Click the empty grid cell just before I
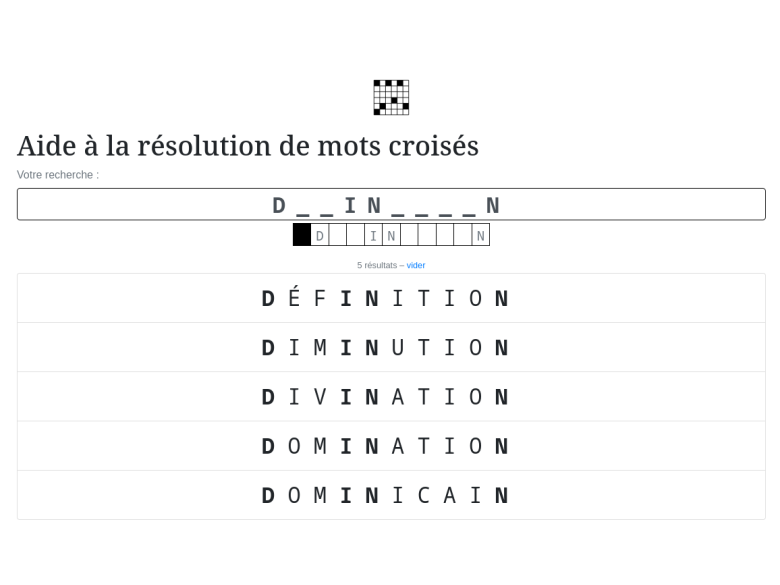Image resolution: width=780 pixels, height=585 pixels. [355, 235]
